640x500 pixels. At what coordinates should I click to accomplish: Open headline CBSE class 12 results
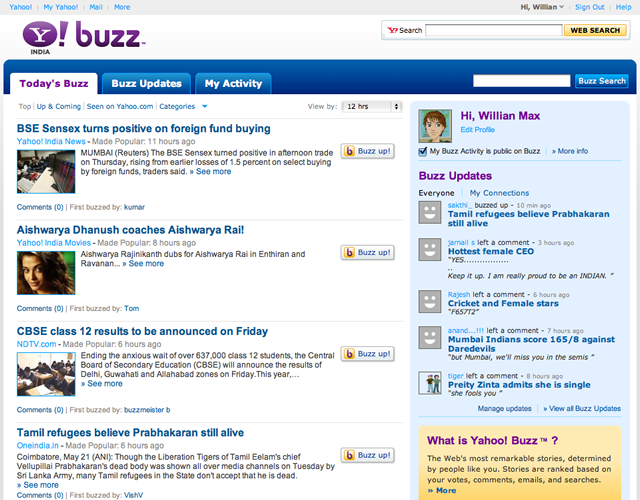tap(142, 331)
